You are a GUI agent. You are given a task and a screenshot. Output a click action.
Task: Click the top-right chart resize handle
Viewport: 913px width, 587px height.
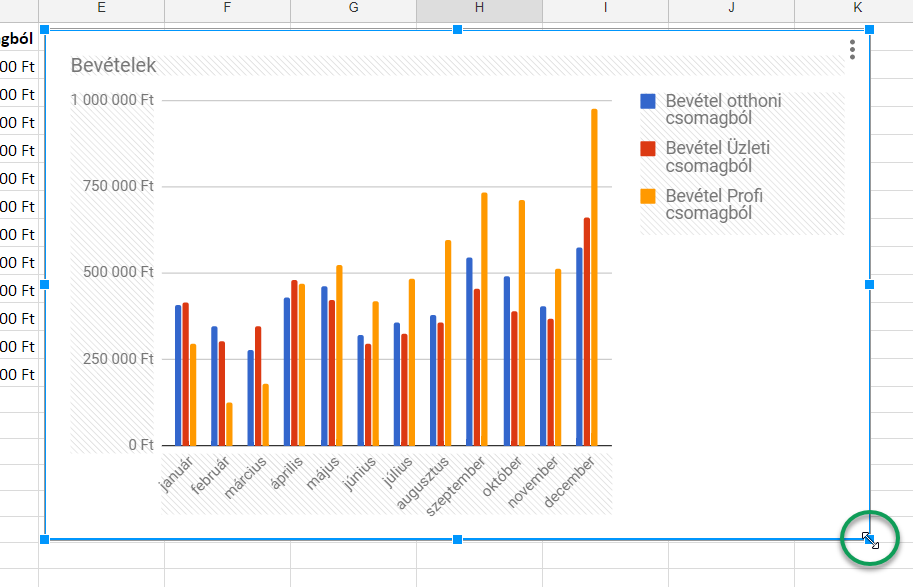(x=869, y=30)
